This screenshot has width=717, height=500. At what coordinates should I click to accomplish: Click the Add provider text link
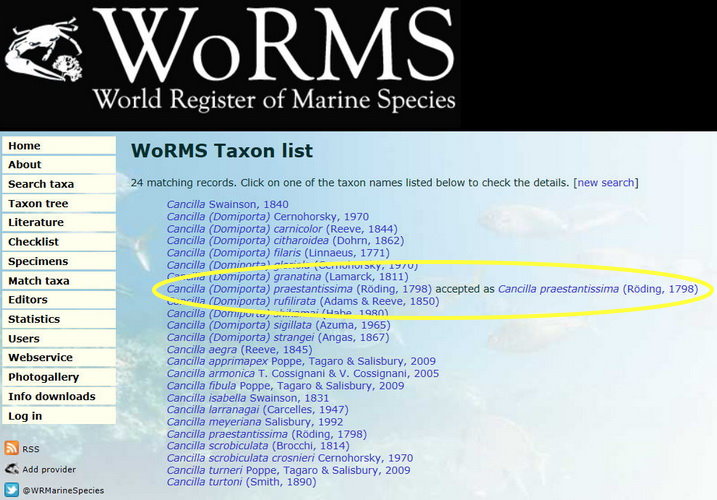pos(49,469)
